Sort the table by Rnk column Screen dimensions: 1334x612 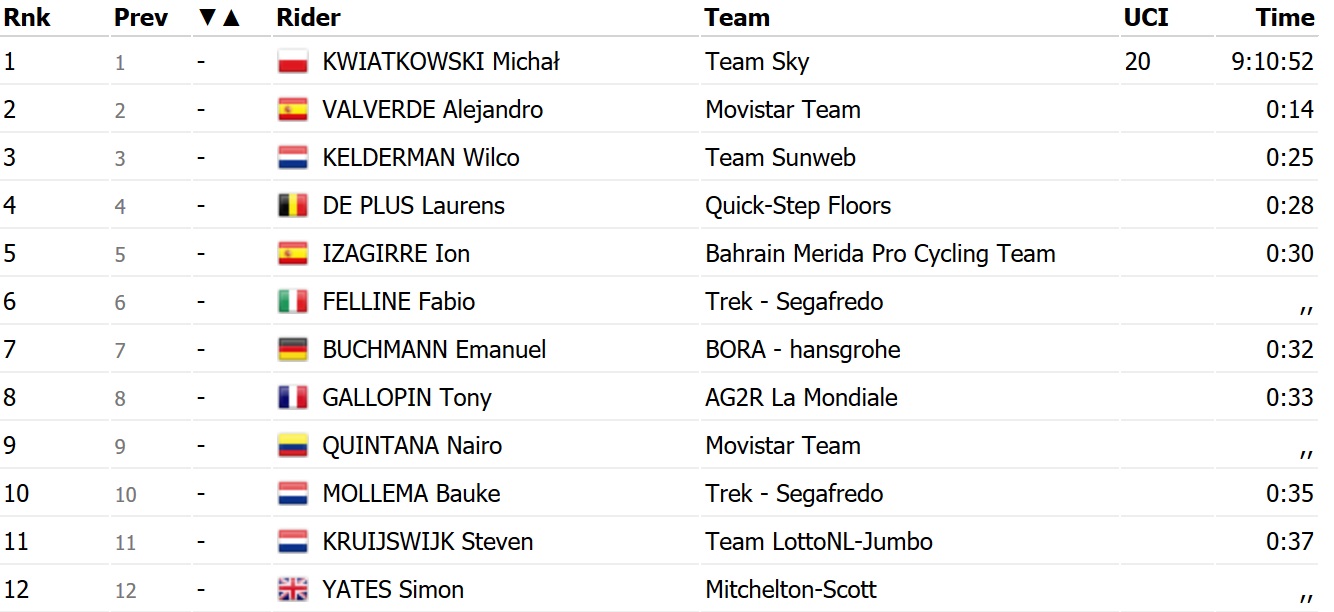point(27,18)
